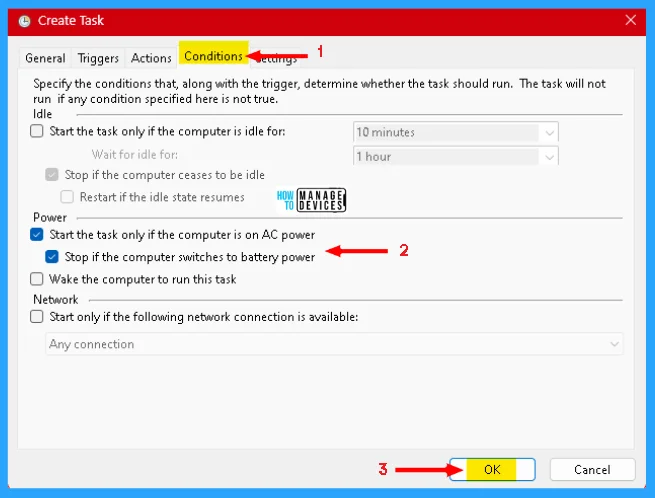Screen dimensions: 655x498
Task: Click the Create Task clock icon
Action: [25, 21]
